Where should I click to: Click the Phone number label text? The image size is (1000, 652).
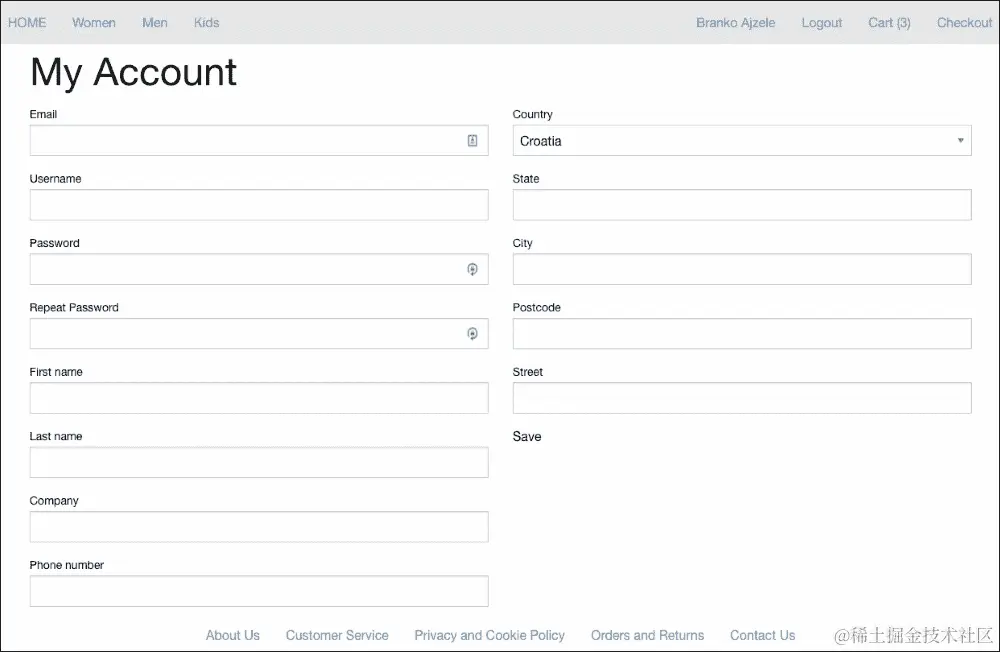click(66, 565)
